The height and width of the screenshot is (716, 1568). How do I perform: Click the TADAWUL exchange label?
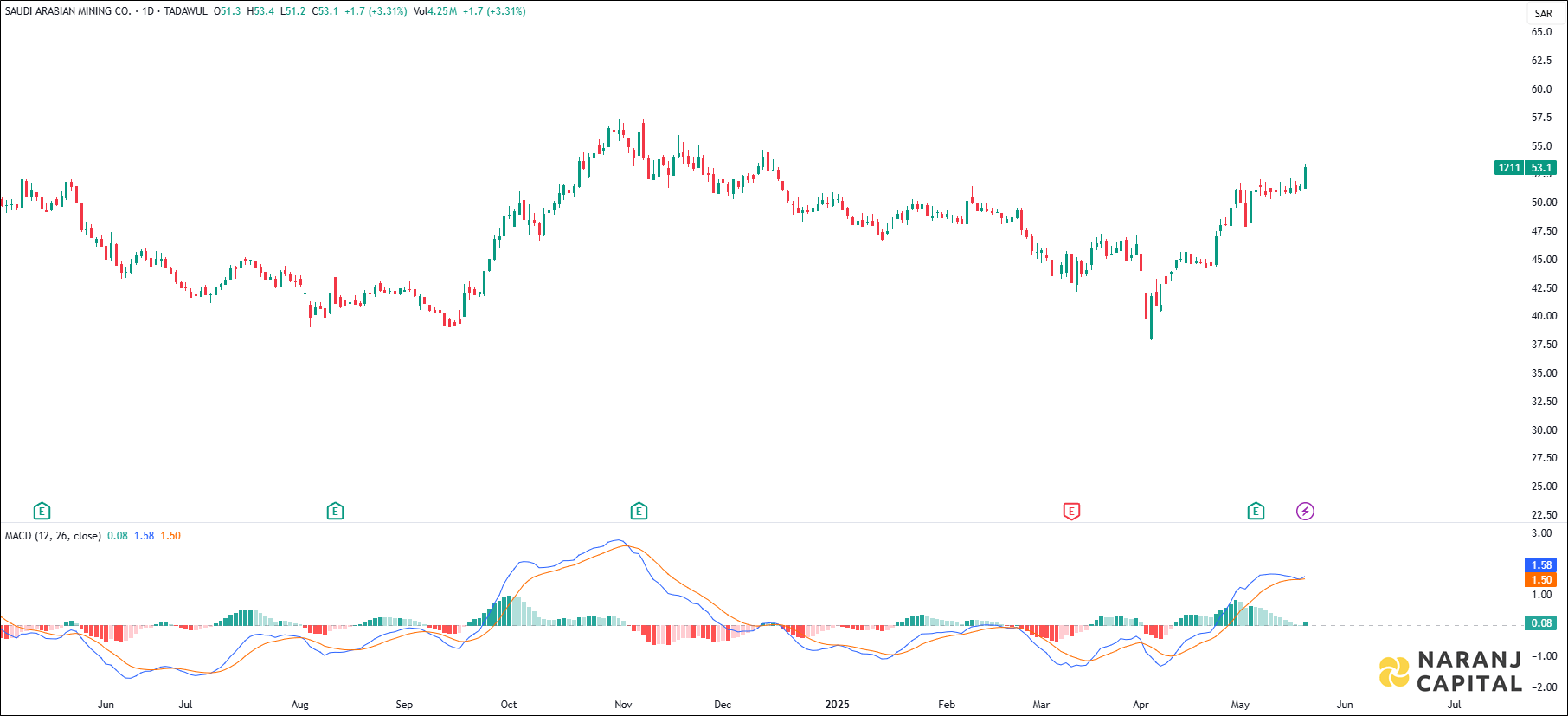tap(186, 11)
